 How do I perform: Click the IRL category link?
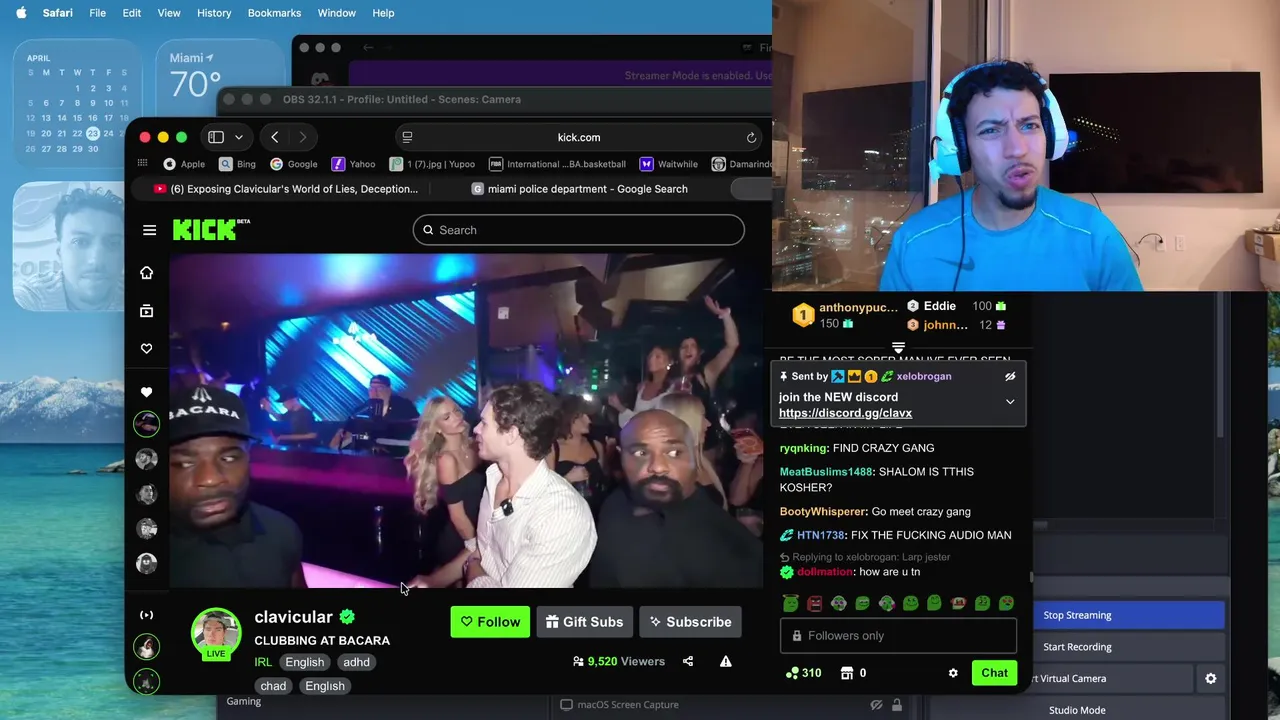click(263, 662)
